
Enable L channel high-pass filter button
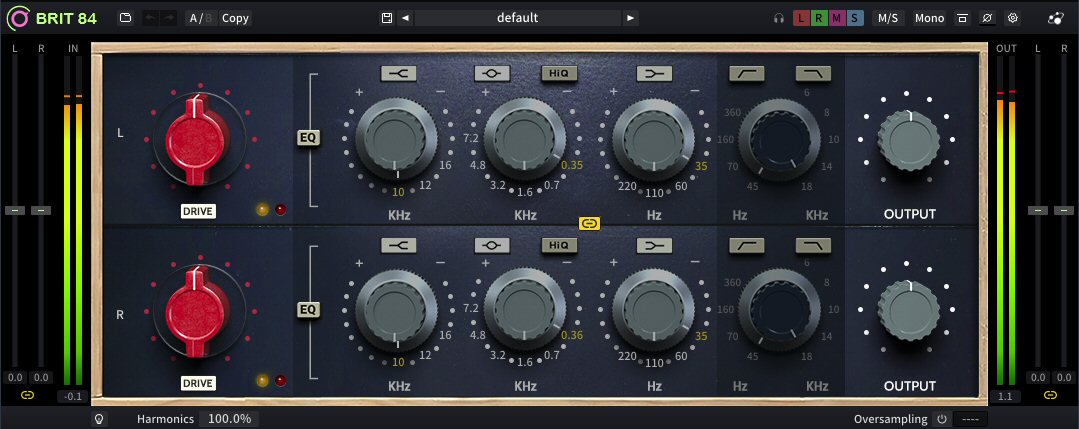[x=747, y=74]
